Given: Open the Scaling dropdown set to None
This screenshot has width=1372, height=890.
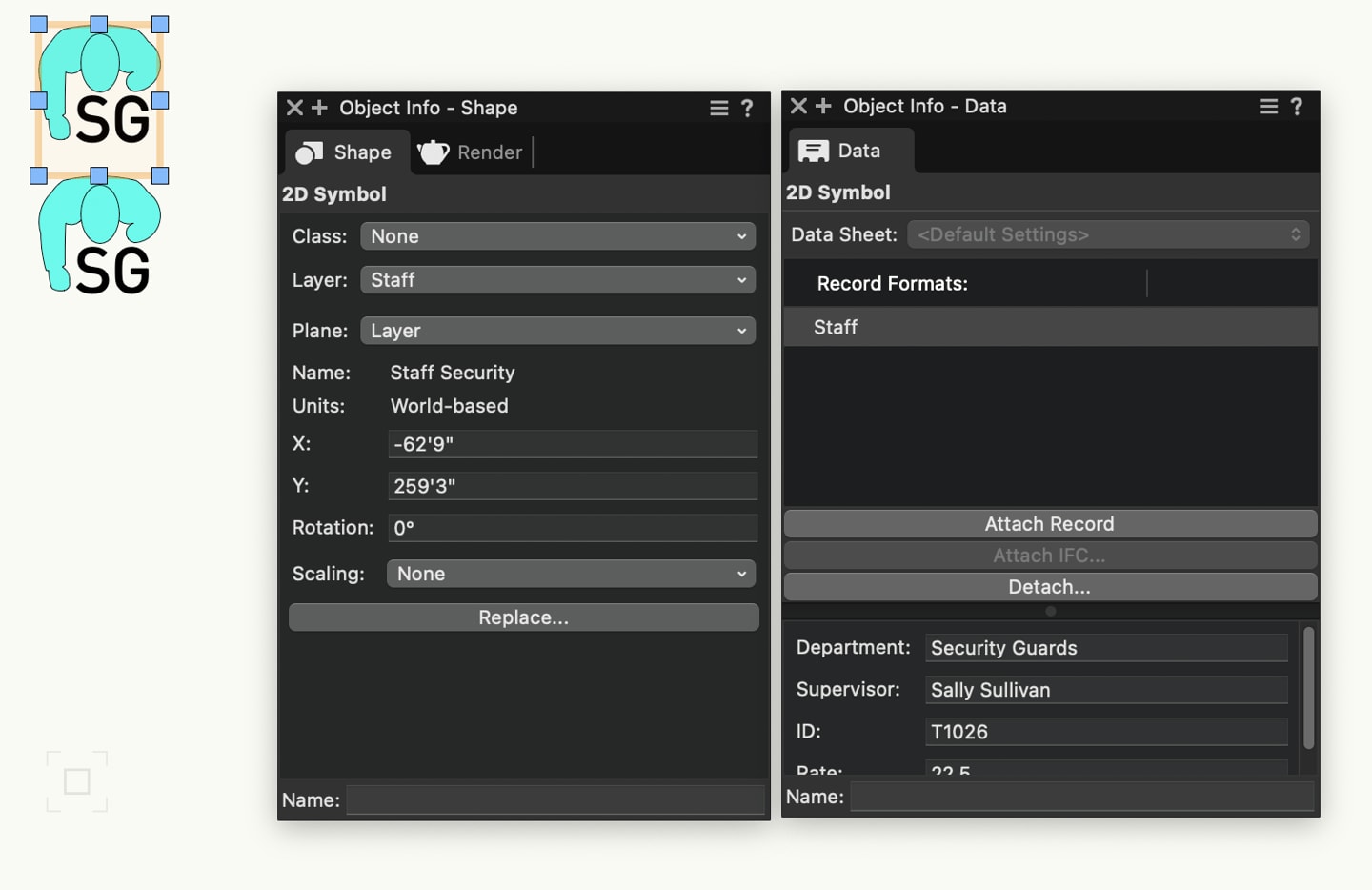Looking at the screenshot, I should 572,574.
